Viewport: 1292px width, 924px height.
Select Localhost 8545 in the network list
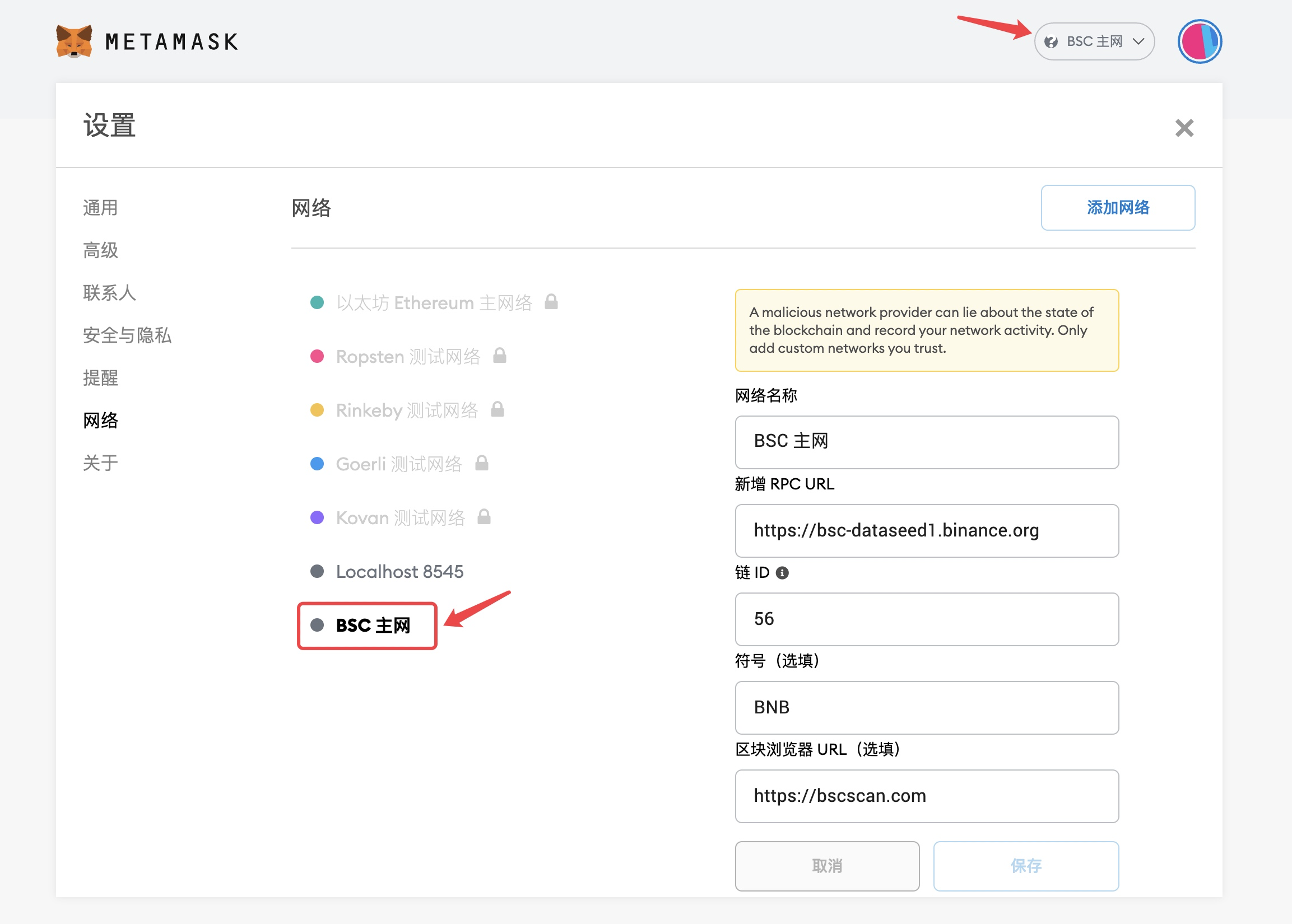click(399, 572)
